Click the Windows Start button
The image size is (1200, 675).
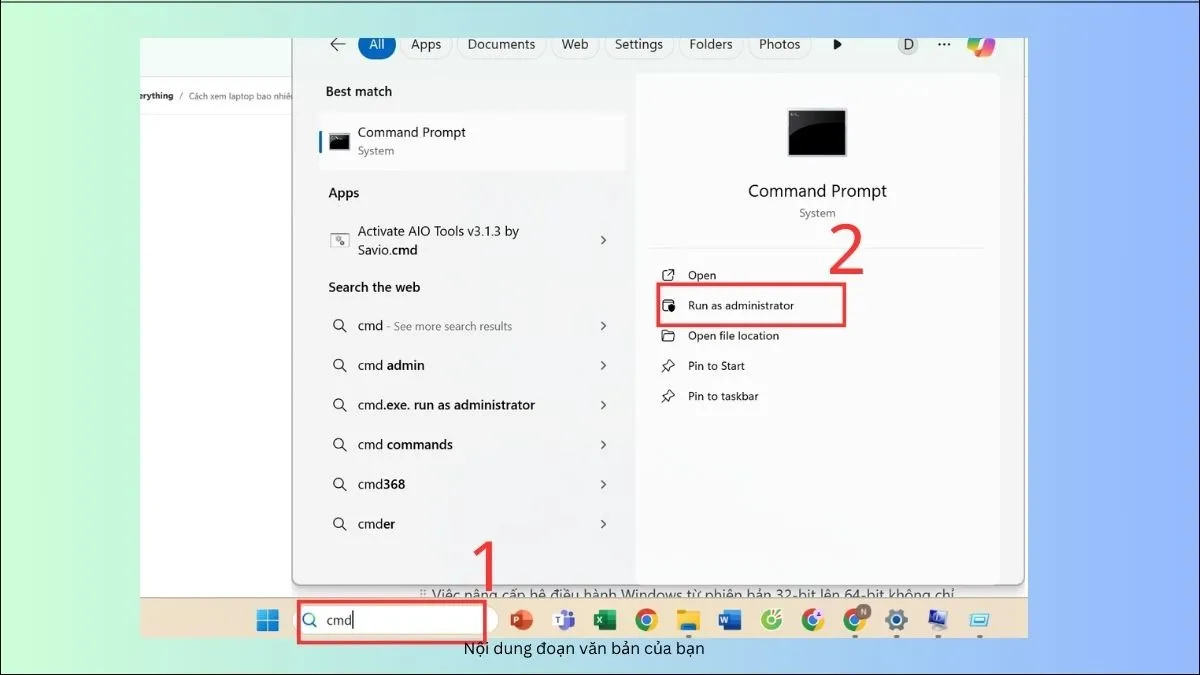268,620
